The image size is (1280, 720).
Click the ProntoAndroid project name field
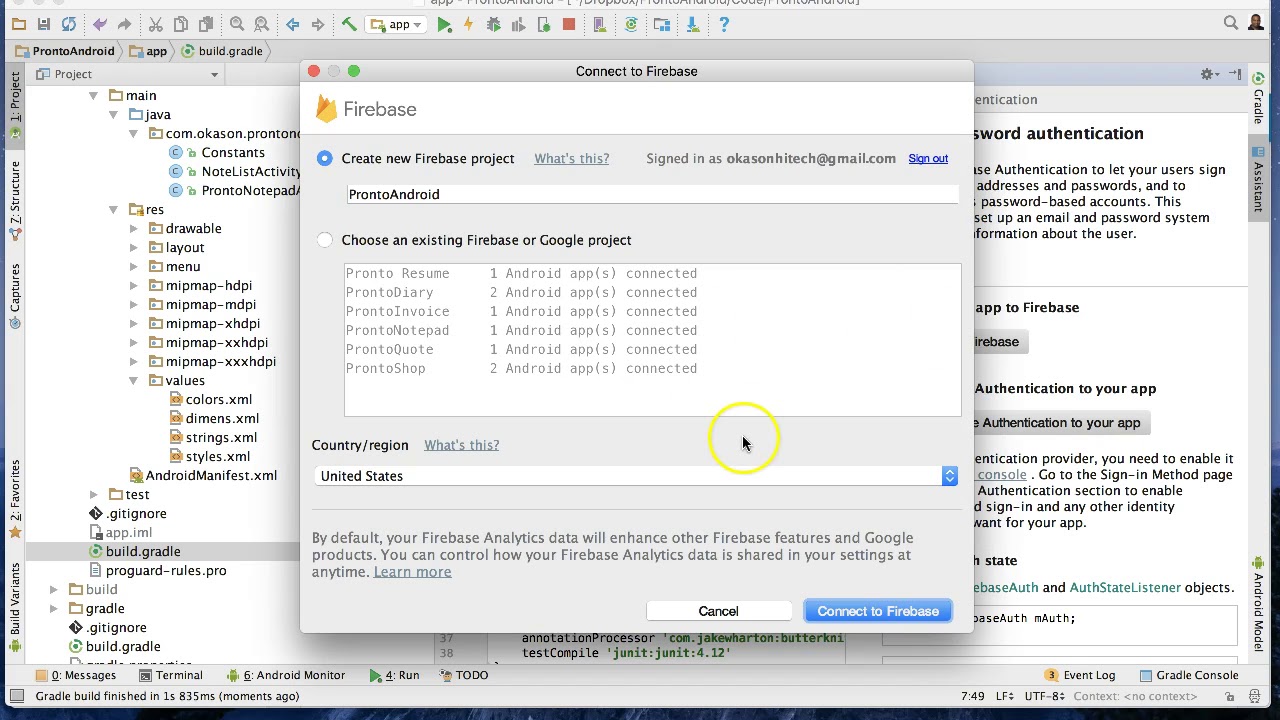click(x=652, y=194)
